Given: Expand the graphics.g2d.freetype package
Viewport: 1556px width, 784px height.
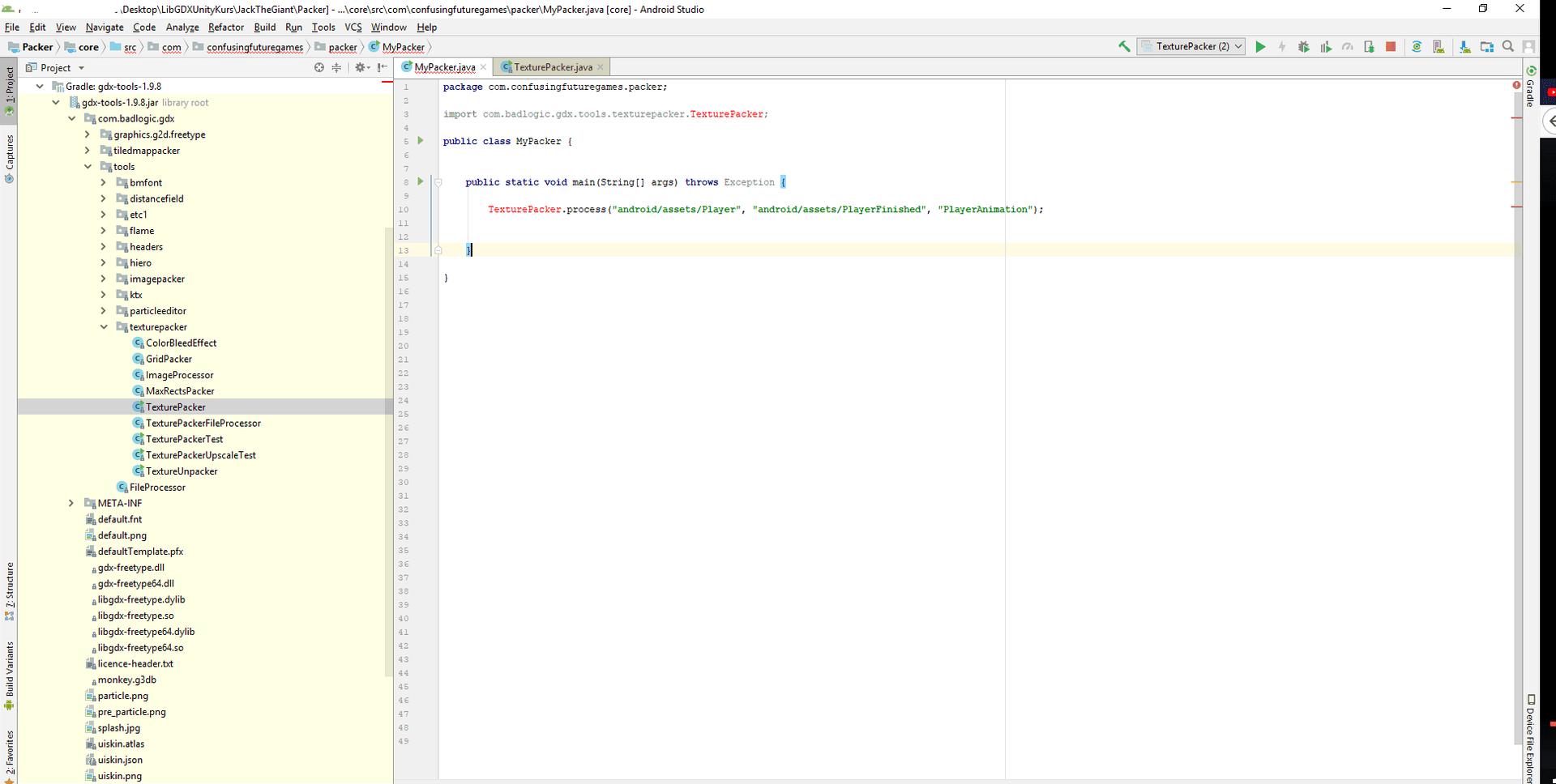Looking at the screenshot, I should click(88, 134).
